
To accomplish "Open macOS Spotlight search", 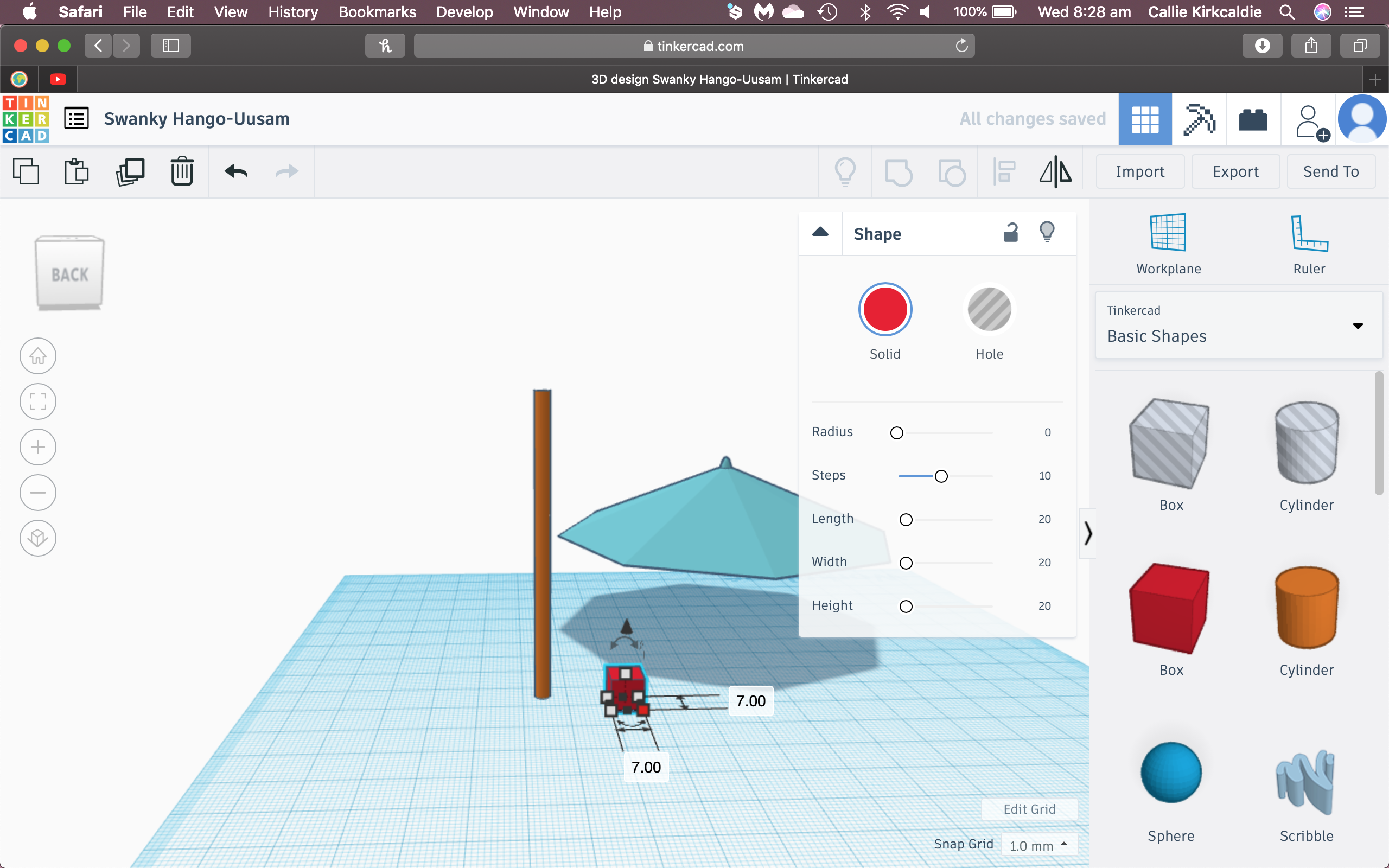I will click(1287, 12).
